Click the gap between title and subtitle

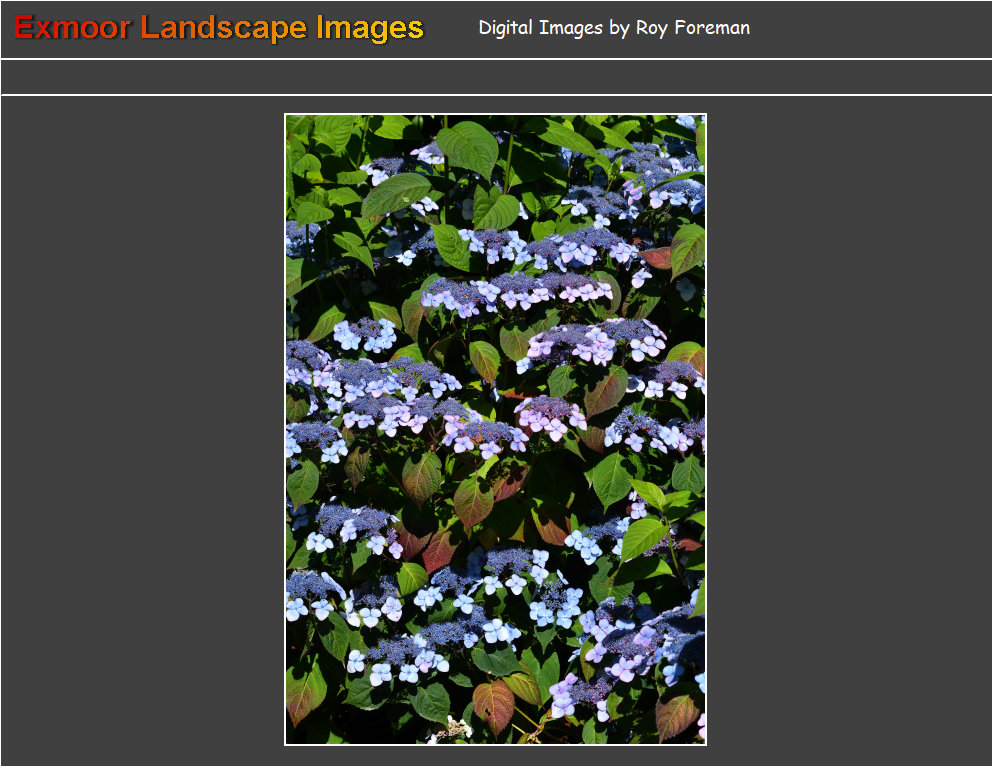[x=451, y=28]
